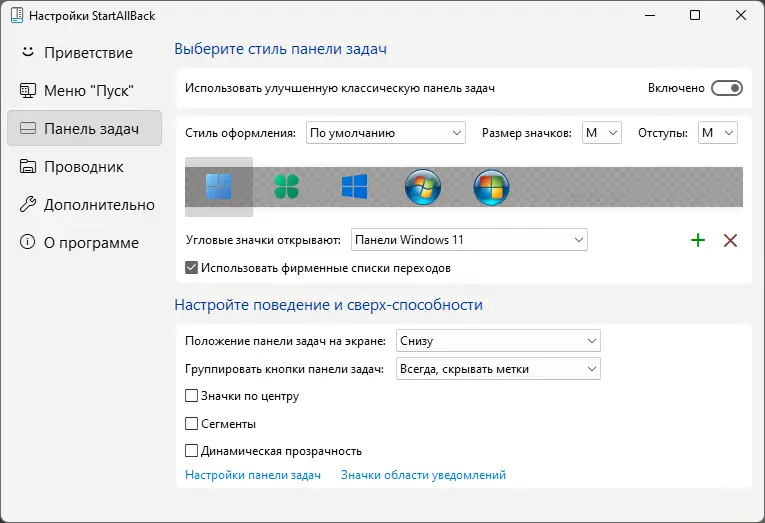Minimize the StartAllBack settings window

coord(650,16)
